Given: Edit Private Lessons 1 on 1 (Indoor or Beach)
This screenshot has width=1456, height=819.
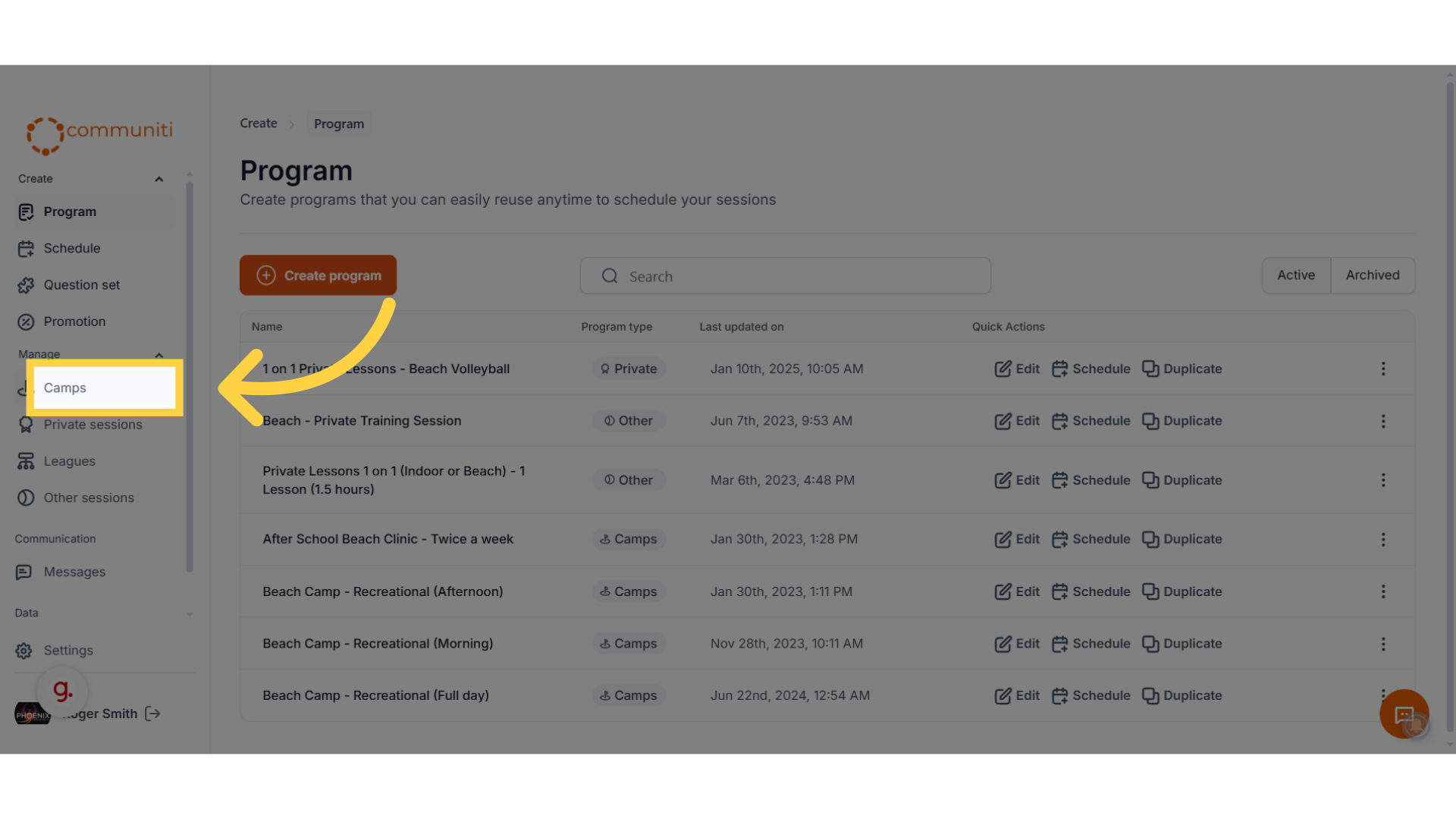Looking at the screenshot, I should pyautogui.click(x=1017, y=480).
